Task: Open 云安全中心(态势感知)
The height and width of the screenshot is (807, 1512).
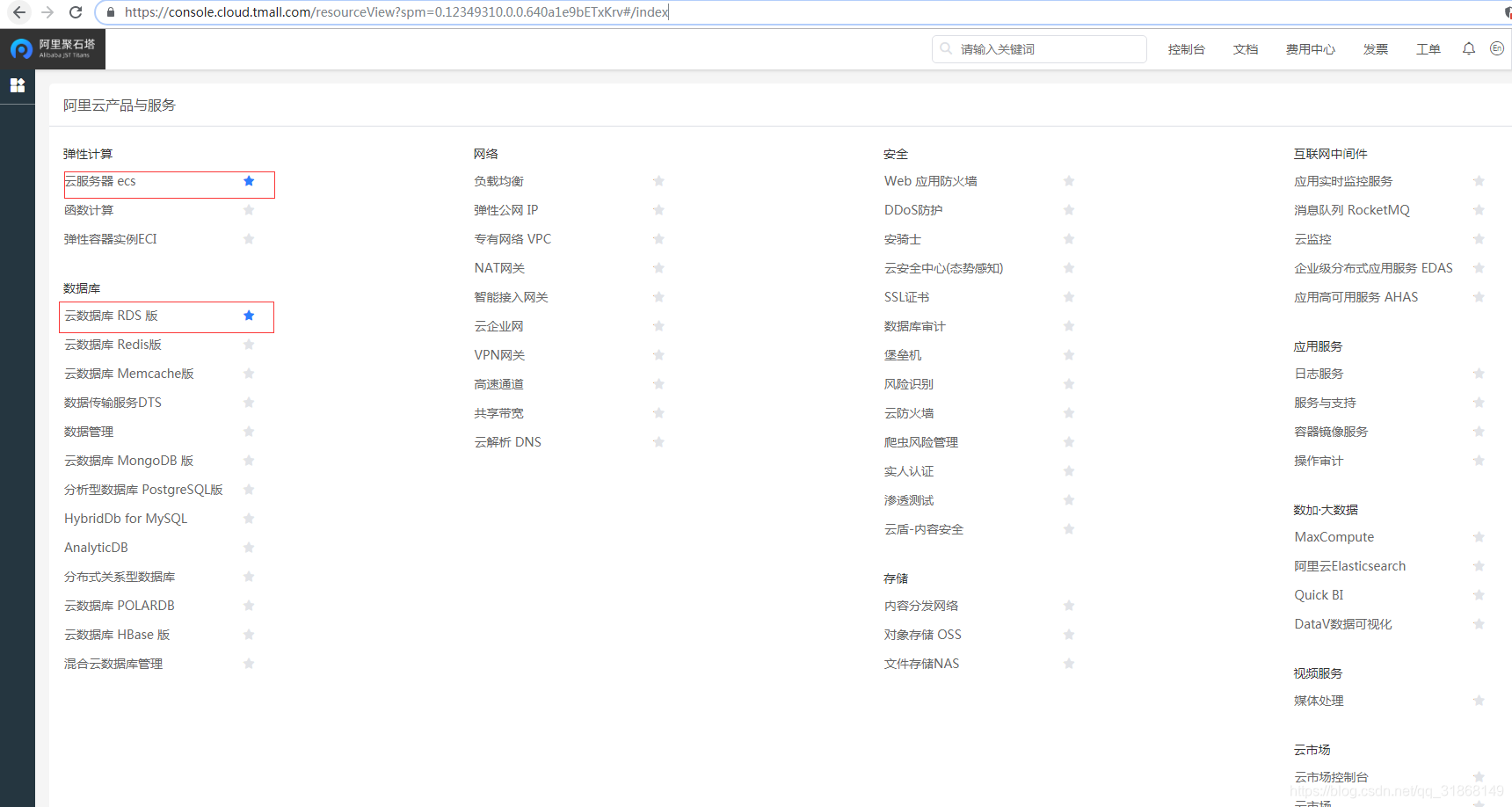Action: (x=943, y=268)
